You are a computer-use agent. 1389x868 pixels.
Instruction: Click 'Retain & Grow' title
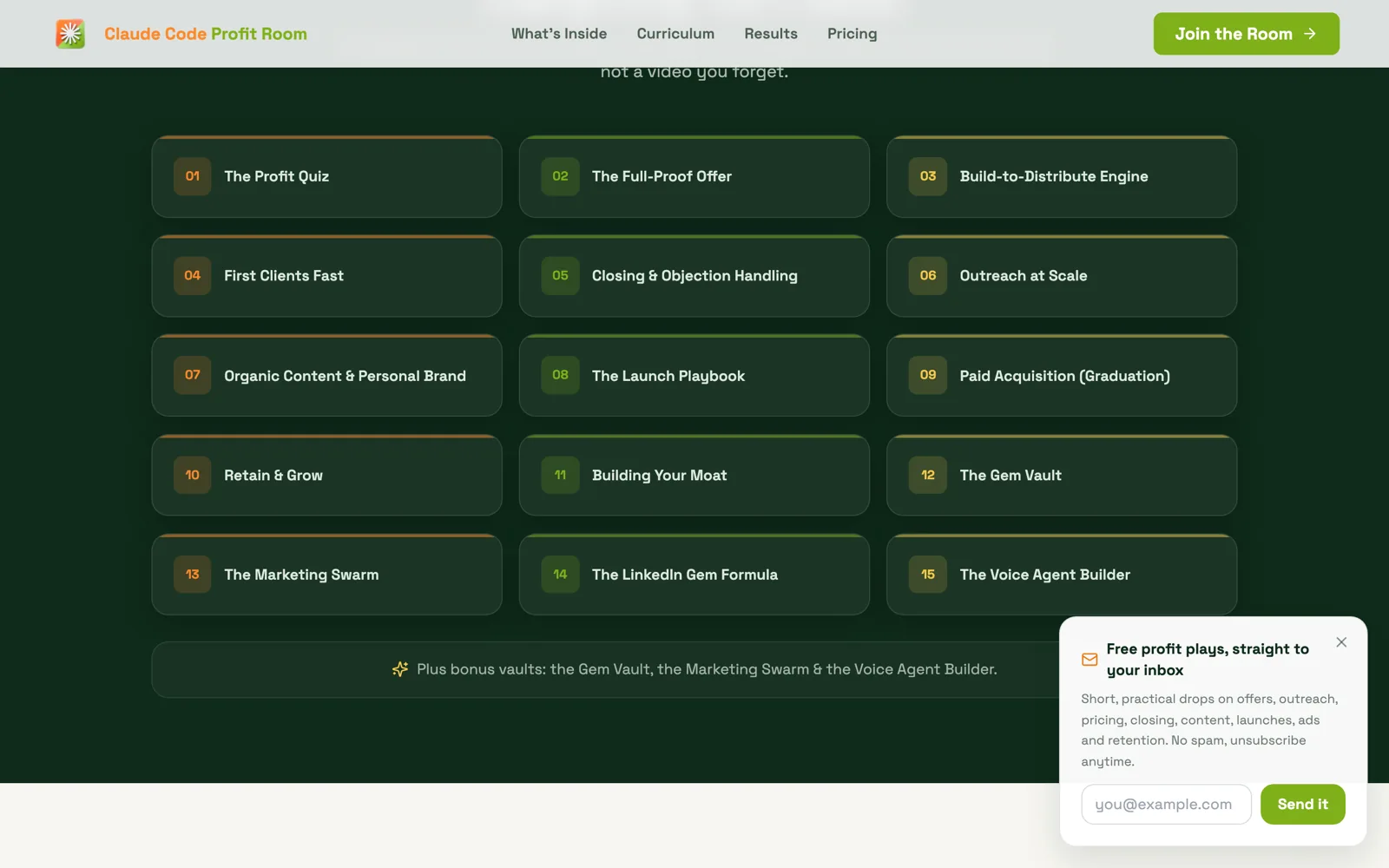(273, 476)
